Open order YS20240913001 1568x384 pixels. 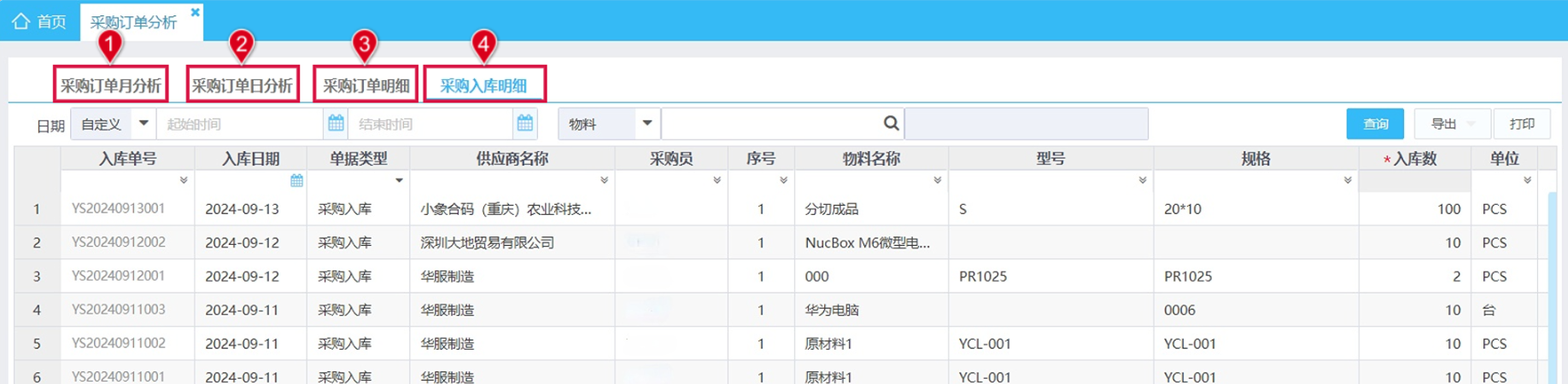coord(119,208)
